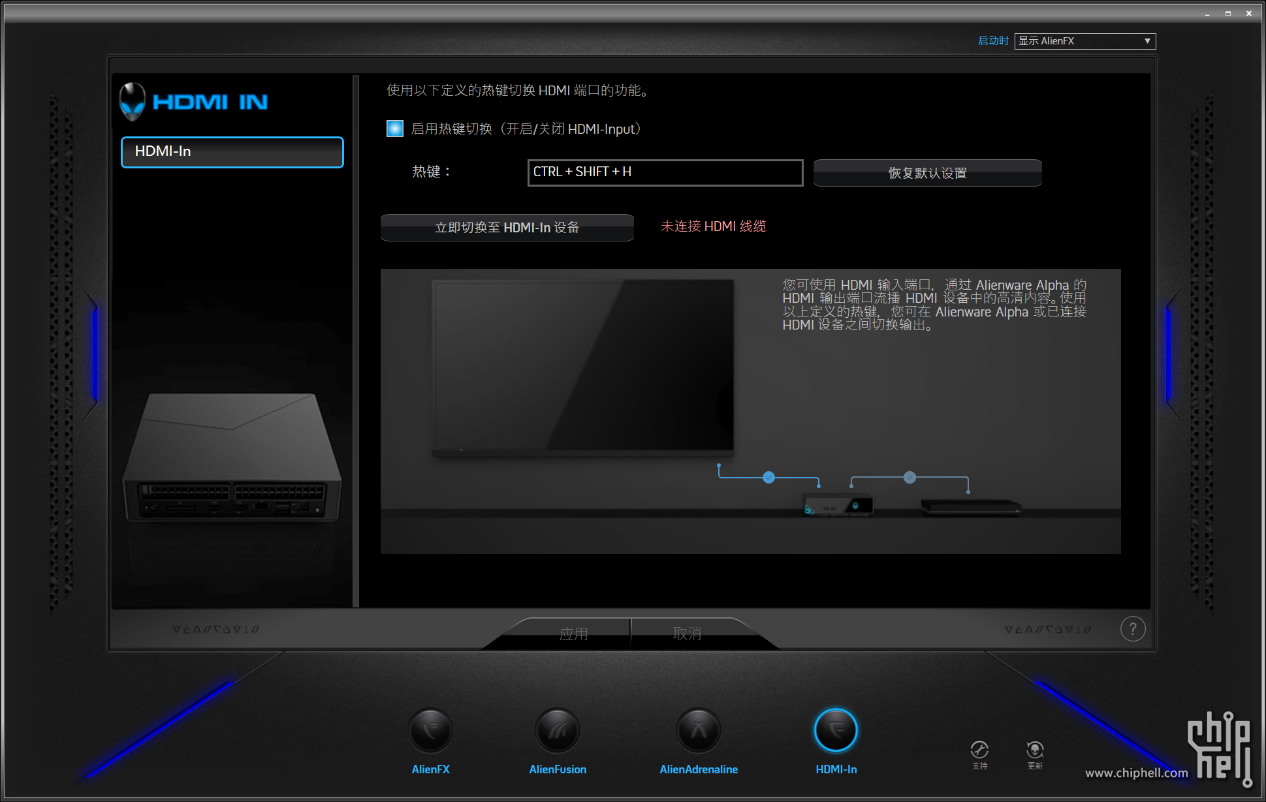Click the Apply button
Viewport: 1266px width, 802px height.
point(573,634)
